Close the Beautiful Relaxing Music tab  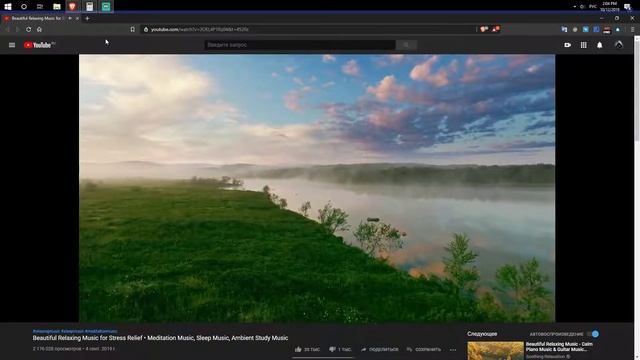tap(78, 18)
